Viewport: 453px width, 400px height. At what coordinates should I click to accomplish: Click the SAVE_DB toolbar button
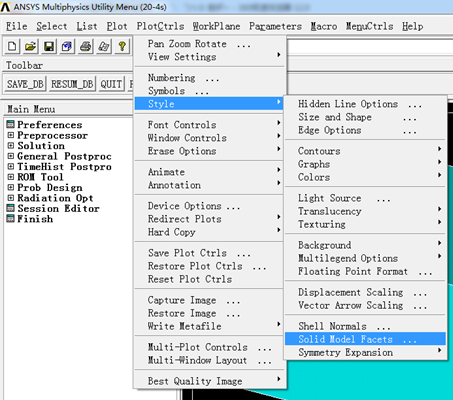pyautogui.click(x=25, y=84)
